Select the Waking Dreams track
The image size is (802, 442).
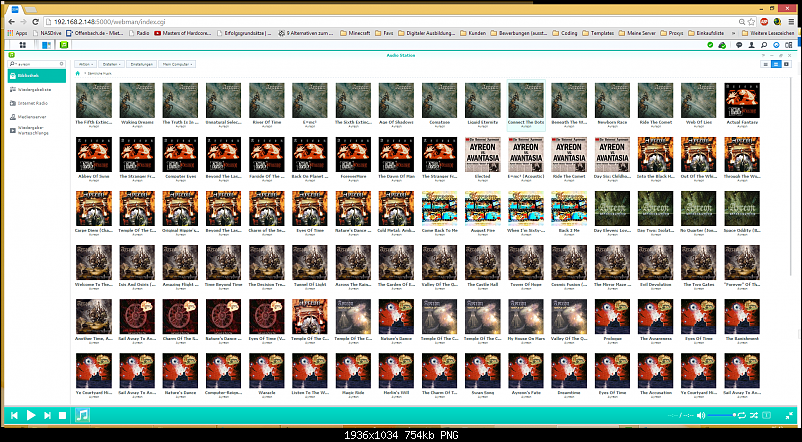pyautogui.click(x=137, y=105)
